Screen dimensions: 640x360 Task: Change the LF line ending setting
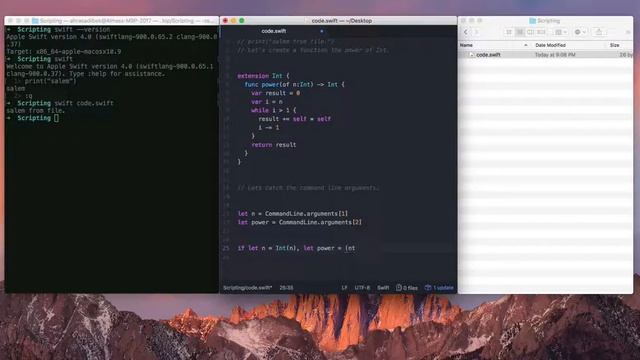tap(344, 288)
